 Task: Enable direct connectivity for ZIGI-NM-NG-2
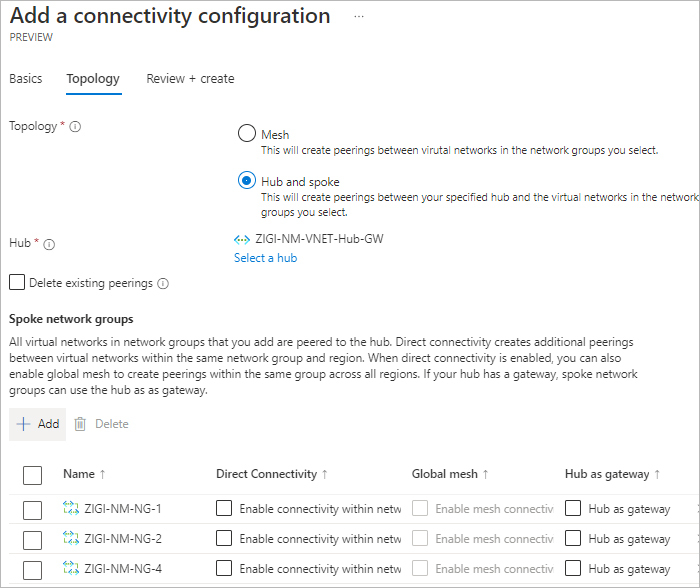[x=224, y=538]
